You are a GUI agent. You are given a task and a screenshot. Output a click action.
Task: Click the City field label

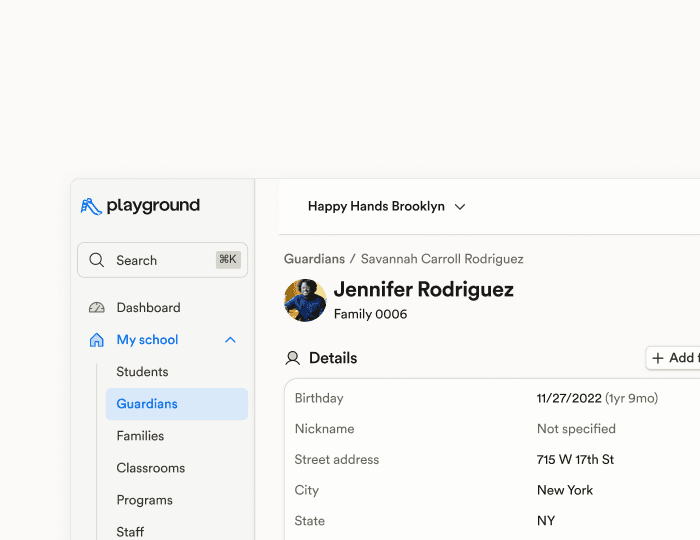coord(307,490)
